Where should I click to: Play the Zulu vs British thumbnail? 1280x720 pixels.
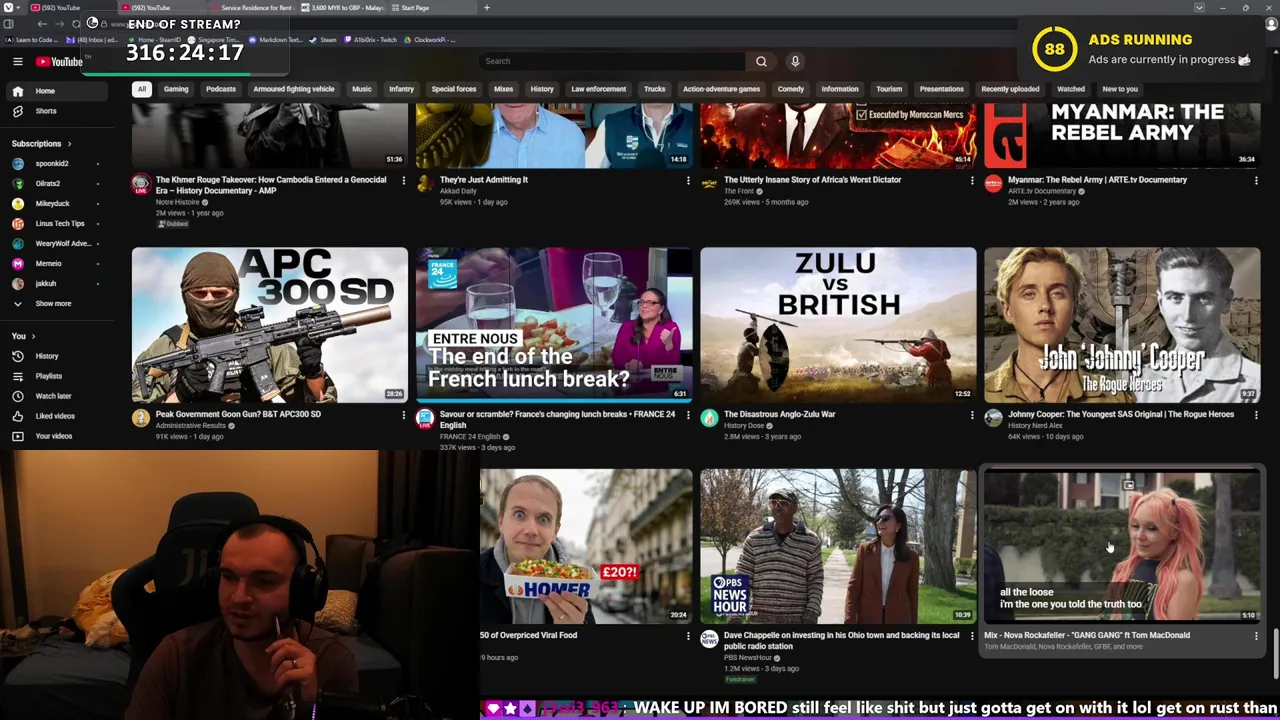[838, 325]
